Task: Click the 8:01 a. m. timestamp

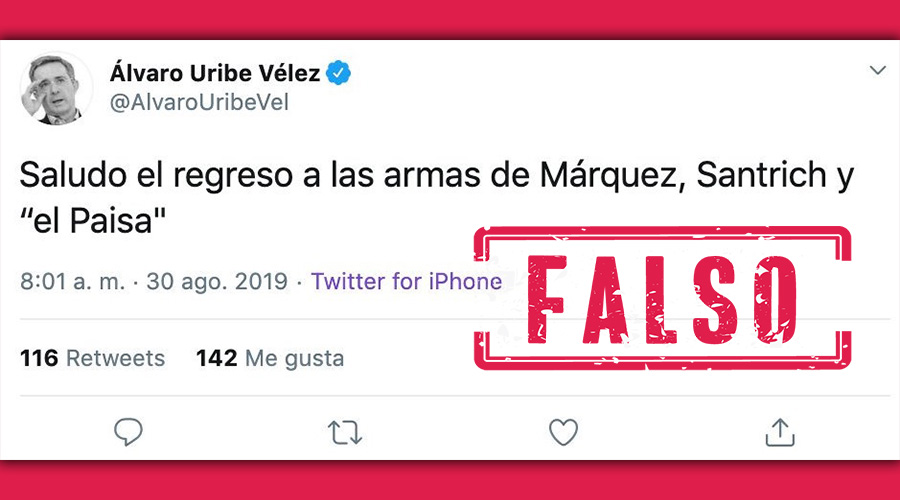Action: 72,281
